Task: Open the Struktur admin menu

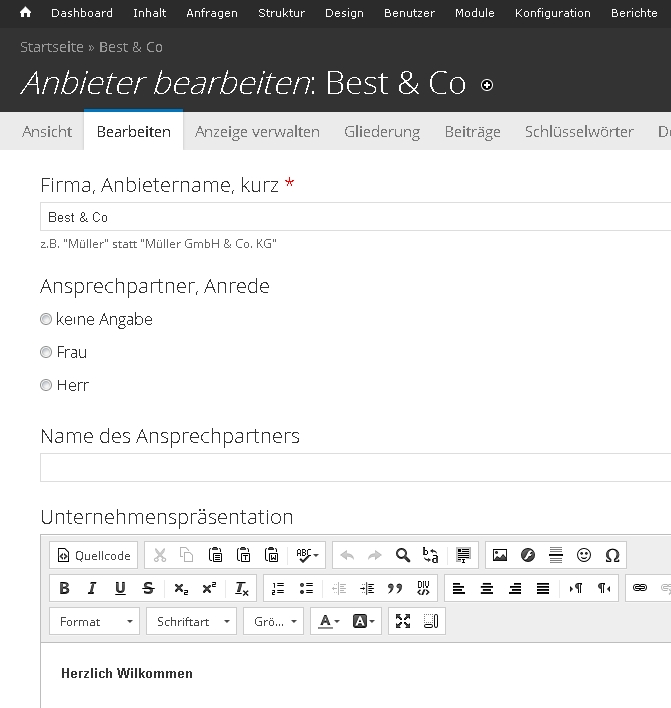Action: 281,13
